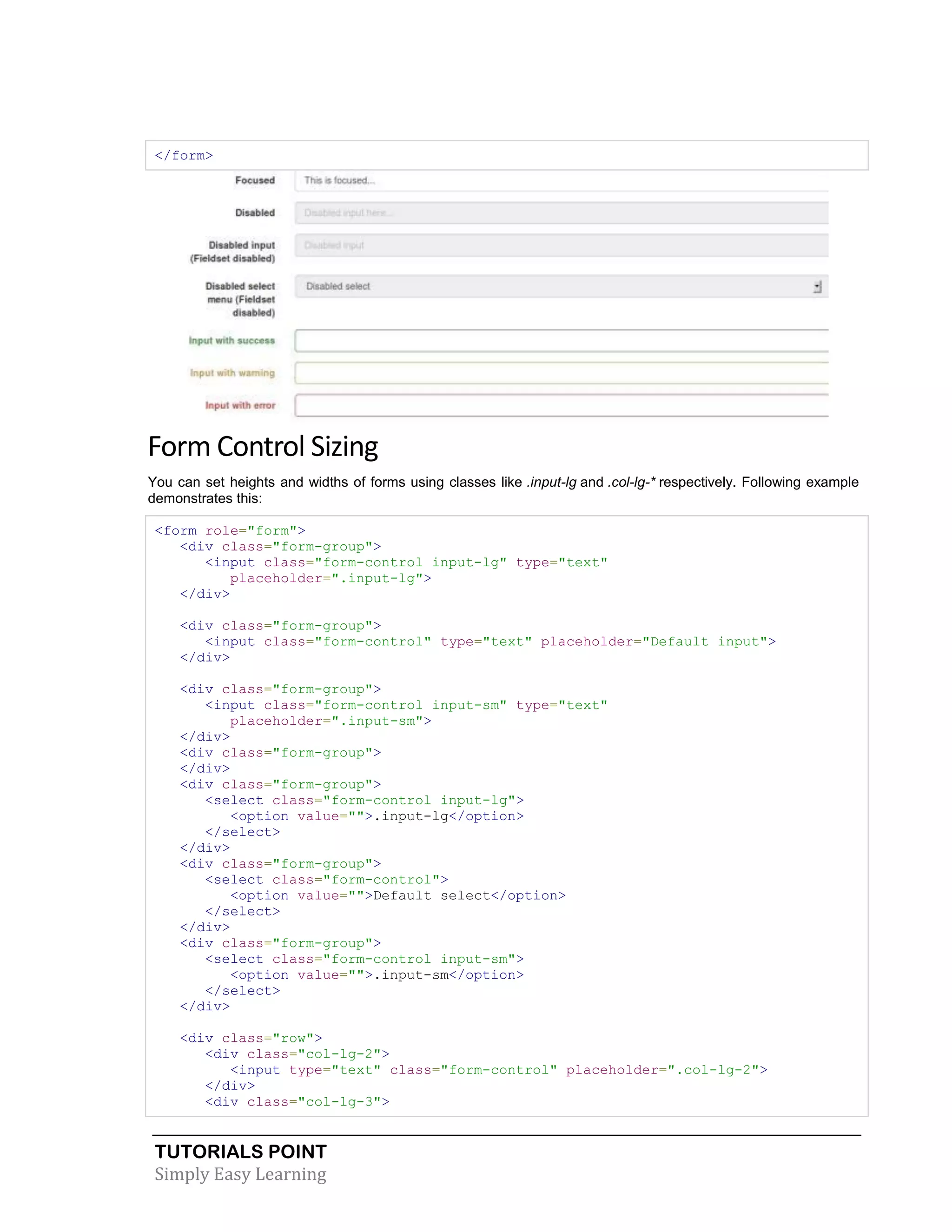Click the Focused text input field
The width and height of the screenshot is (952, 1232).
tap(561, 180)
